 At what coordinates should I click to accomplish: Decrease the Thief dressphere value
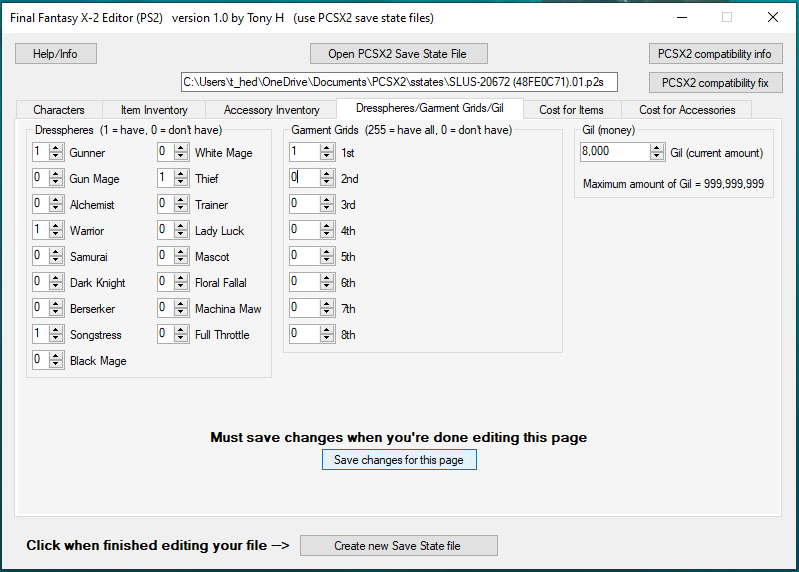181,183
